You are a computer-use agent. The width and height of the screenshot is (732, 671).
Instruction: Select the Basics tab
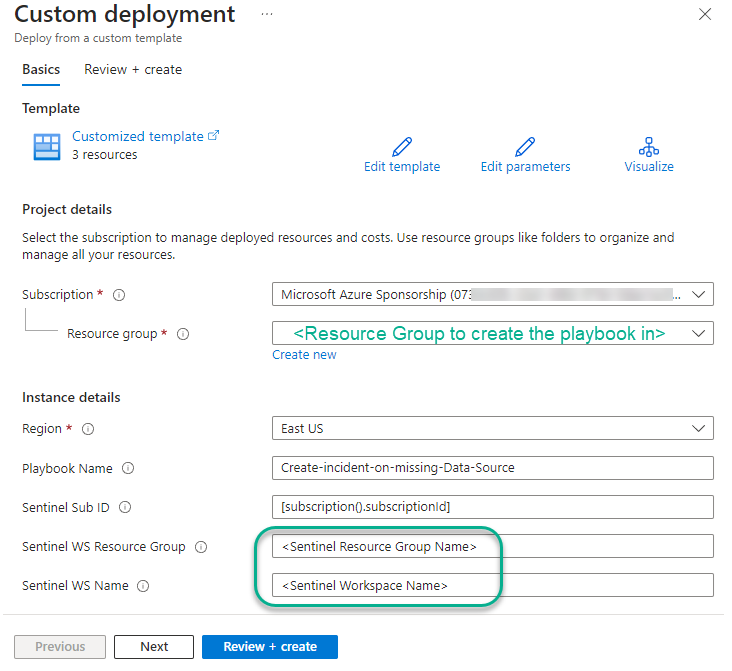(x=41, y=70)
